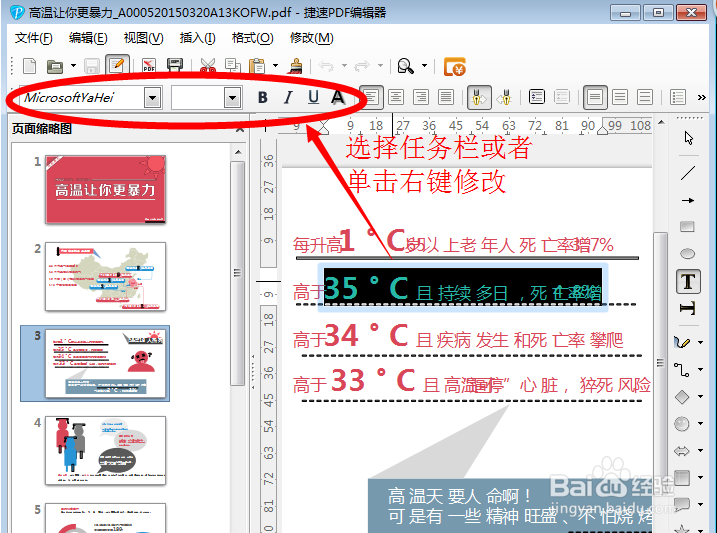Click the Paste clipboard icon

click(x=257, y=66)
